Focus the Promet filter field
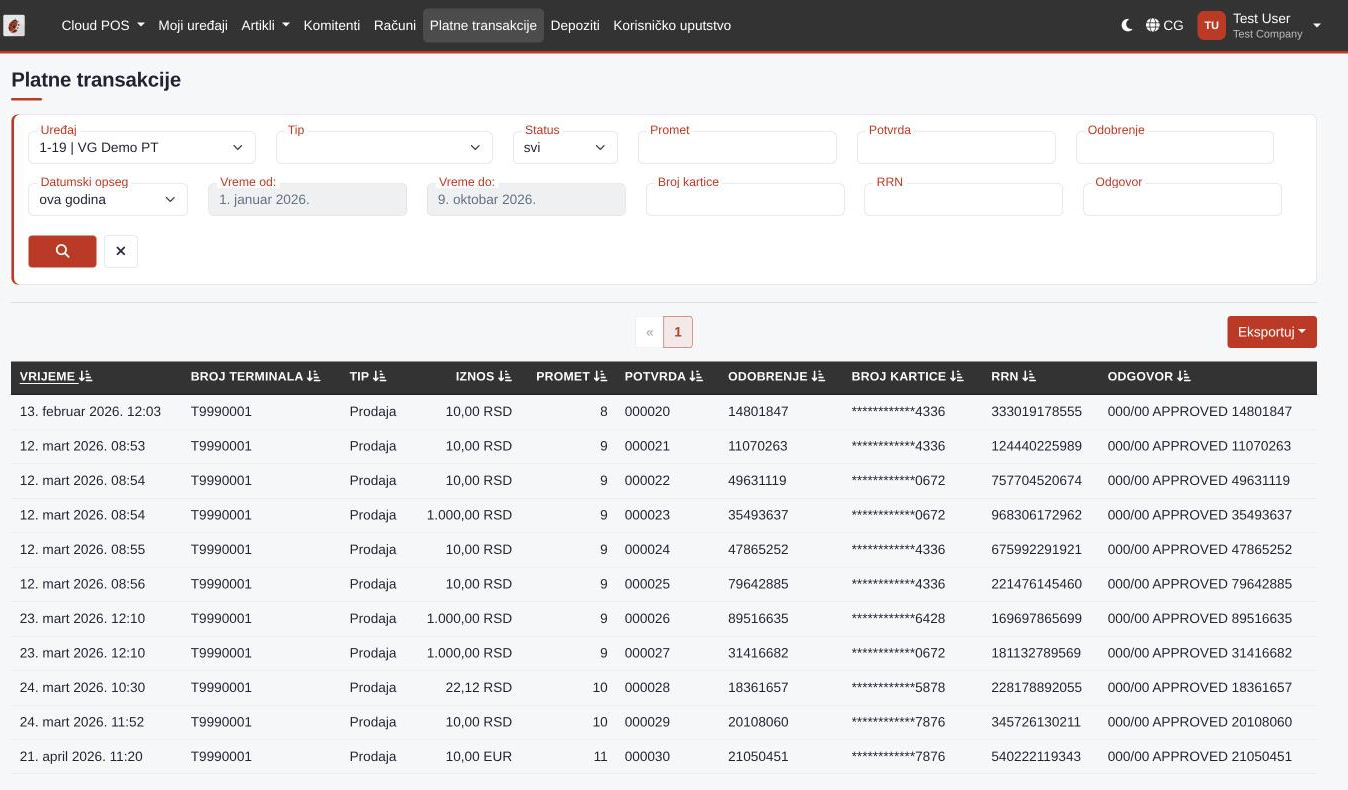This screenshot has height=790, width=1348. (737, 147)
